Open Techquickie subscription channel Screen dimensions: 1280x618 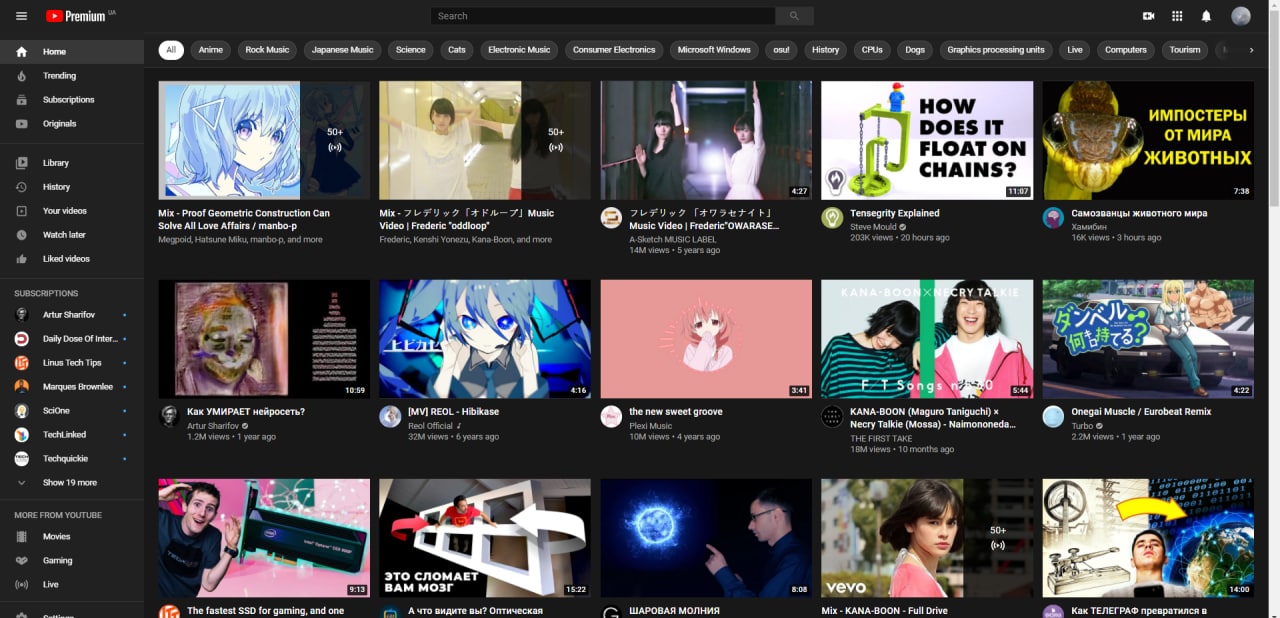click(72, 459)
